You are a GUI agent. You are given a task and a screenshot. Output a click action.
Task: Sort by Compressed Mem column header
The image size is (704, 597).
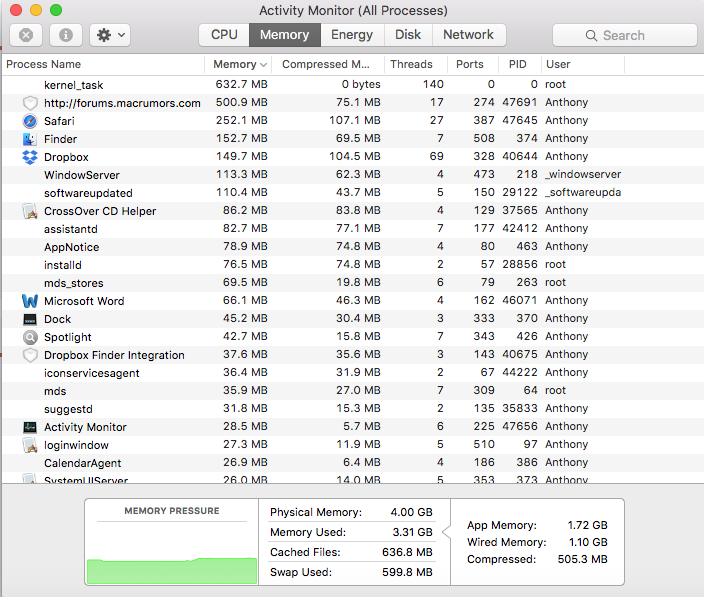coord(328,64)
